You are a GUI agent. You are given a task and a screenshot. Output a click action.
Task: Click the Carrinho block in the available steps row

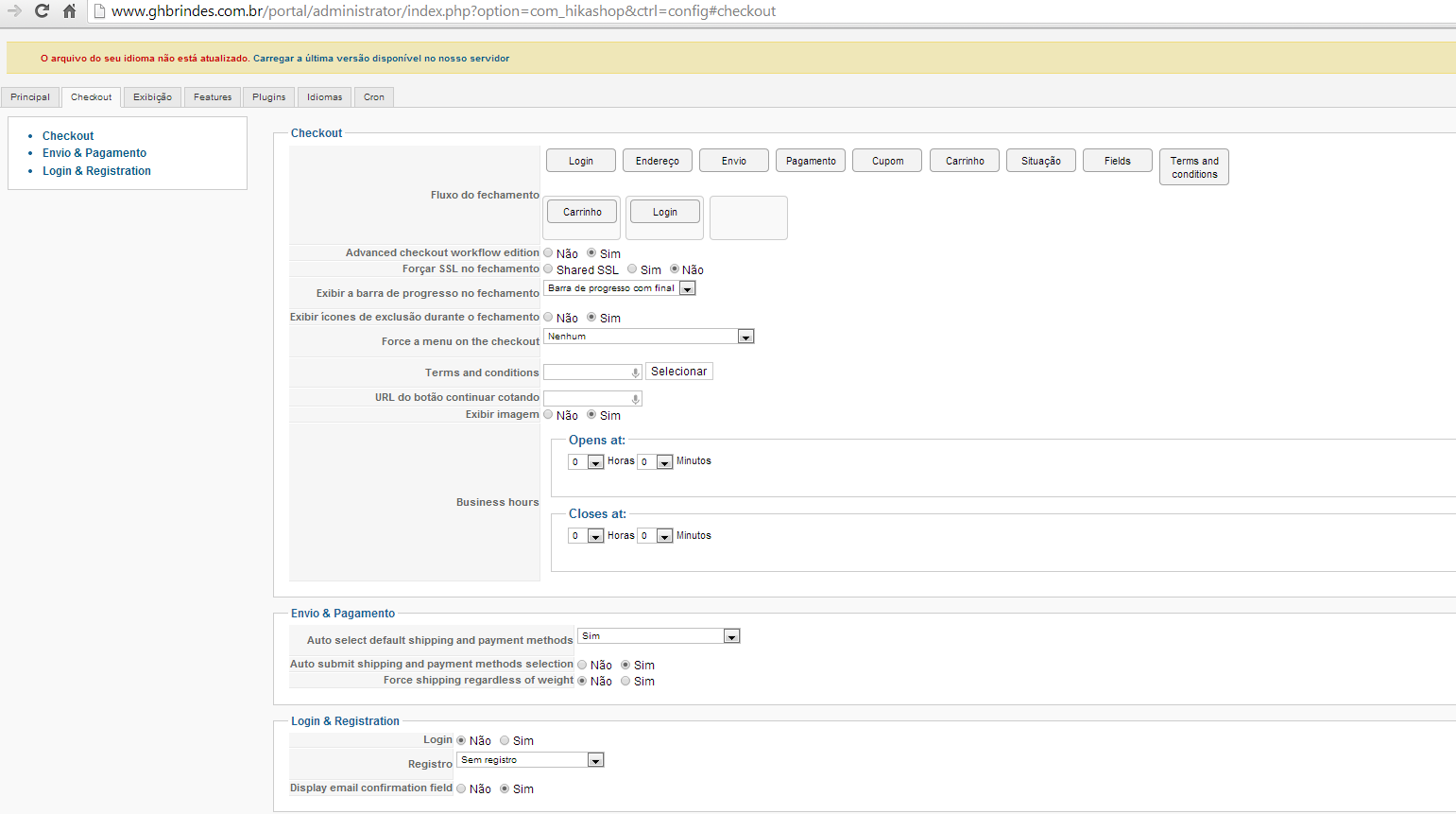[965, 161]
